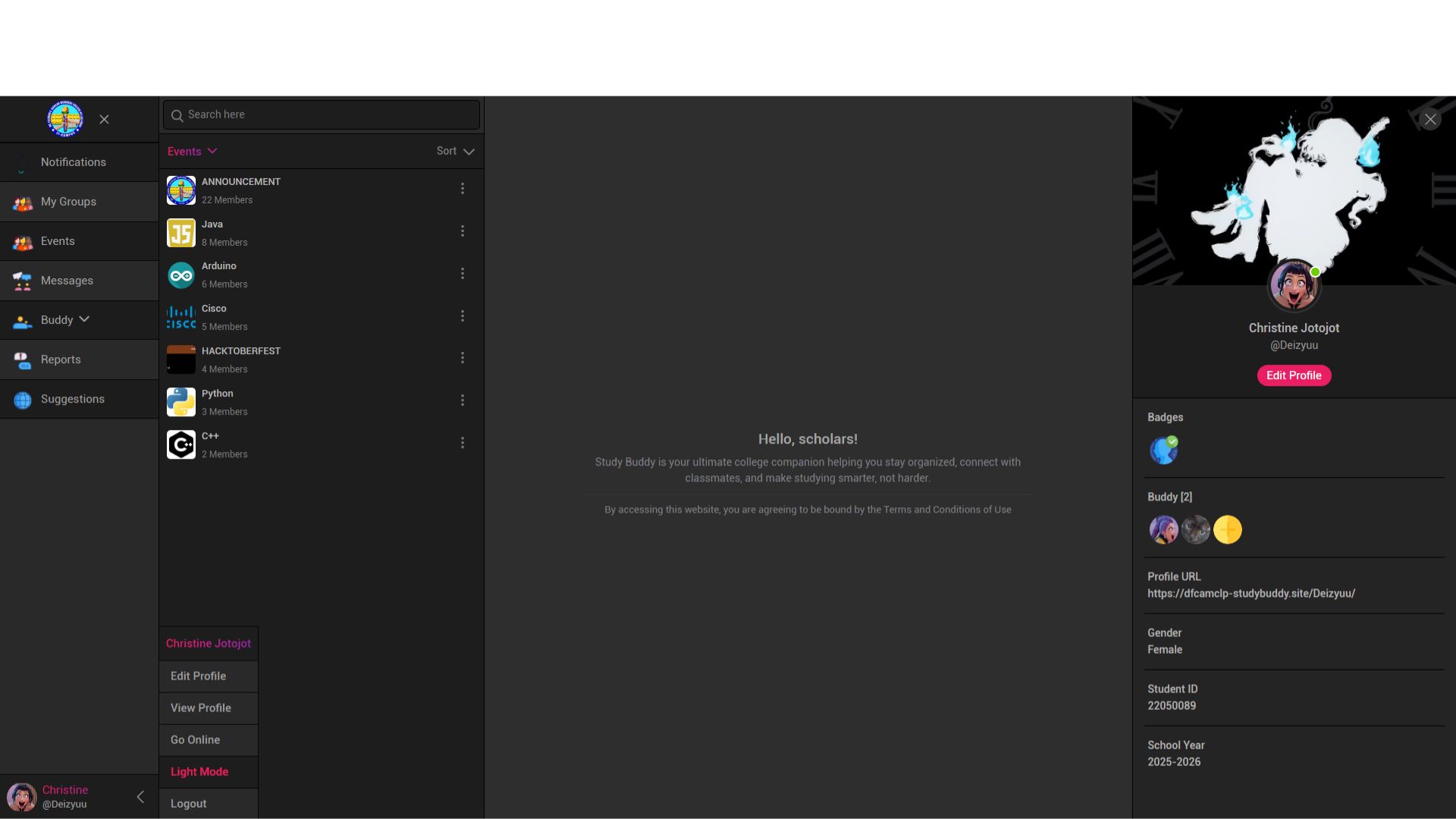
Task: Open the Sort dropdown
Action: 455,152
